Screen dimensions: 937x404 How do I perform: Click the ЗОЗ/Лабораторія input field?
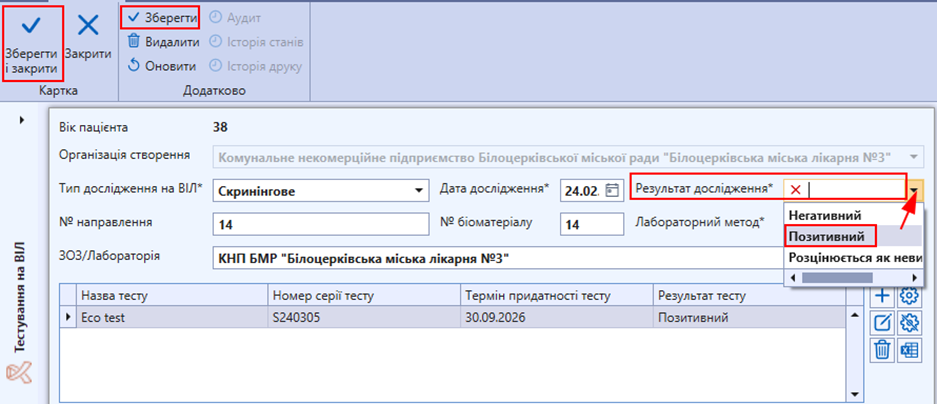(x=498, y=259)
